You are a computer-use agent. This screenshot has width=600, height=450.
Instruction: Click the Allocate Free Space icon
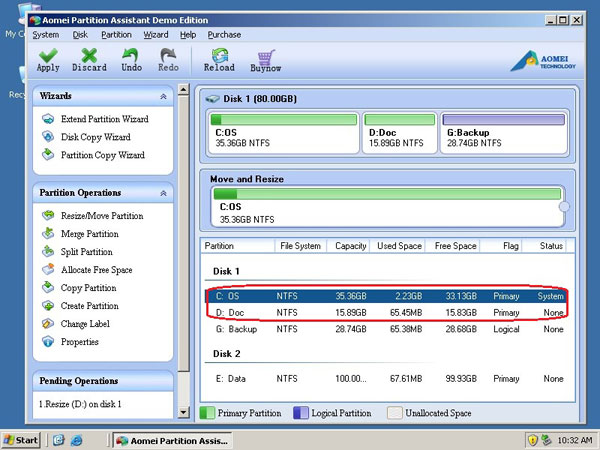pyautogui.click(x=48, y=269)
